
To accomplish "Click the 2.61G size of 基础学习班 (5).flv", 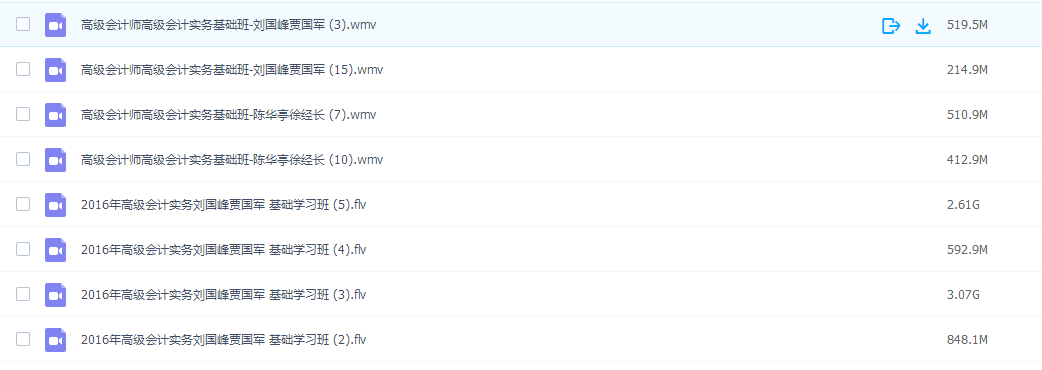I will click(x=963, y=205).
